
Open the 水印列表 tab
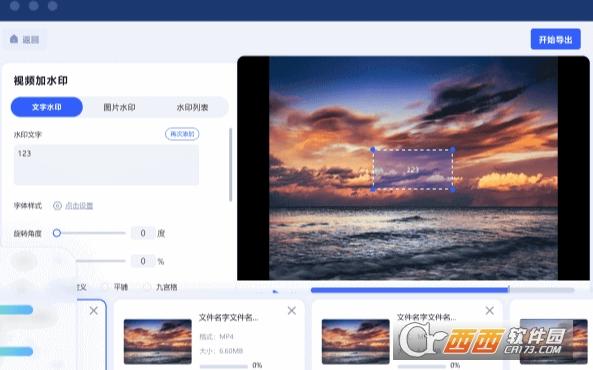tap(192, 107)
